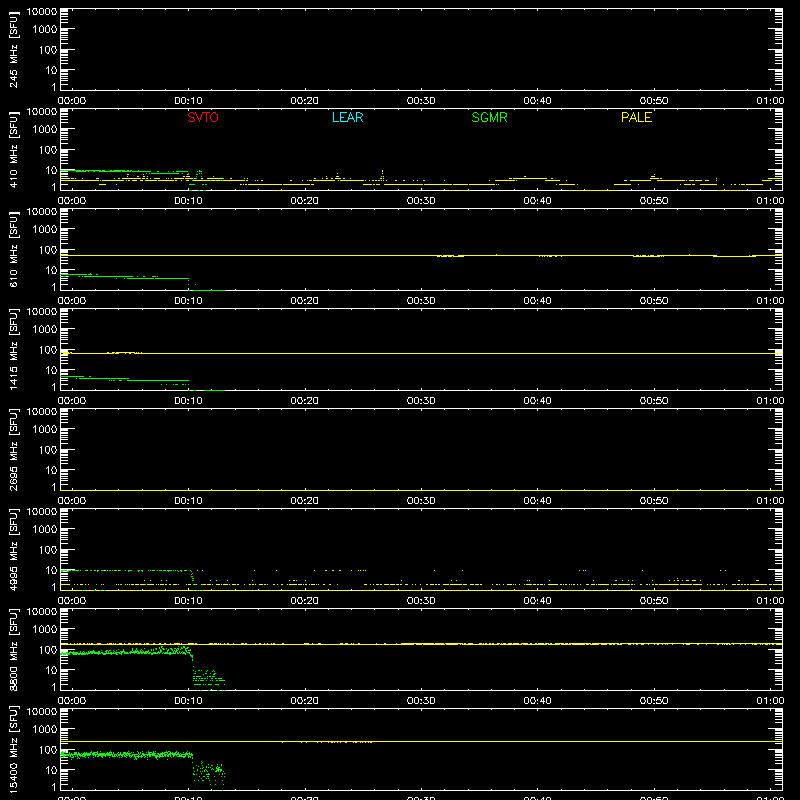Click the green SGMR station legend label
The height and width of the screenshot is (800, 800).
[489, 117]
